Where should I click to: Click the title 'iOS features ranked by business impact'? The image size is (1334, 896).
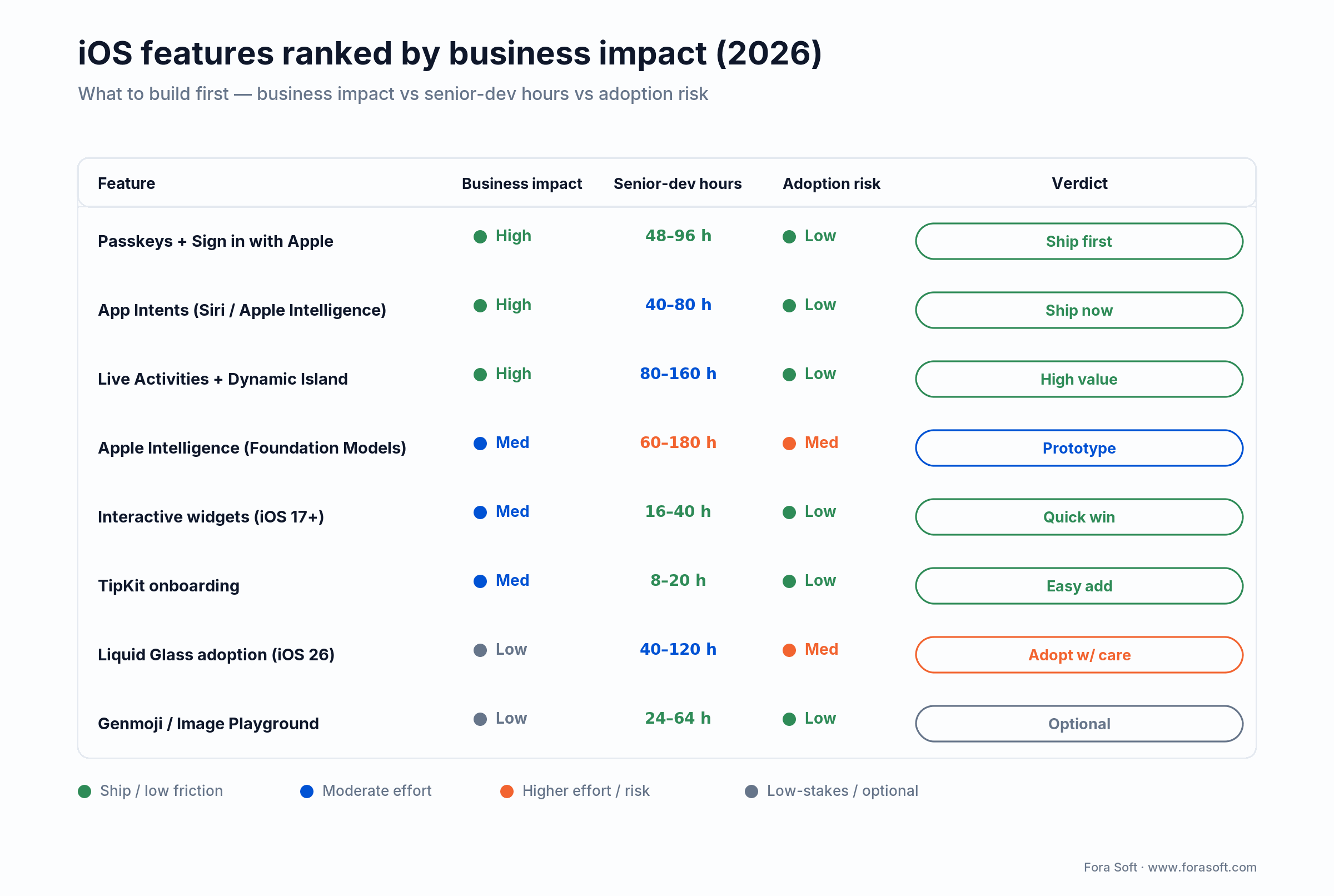click(450, 53)
